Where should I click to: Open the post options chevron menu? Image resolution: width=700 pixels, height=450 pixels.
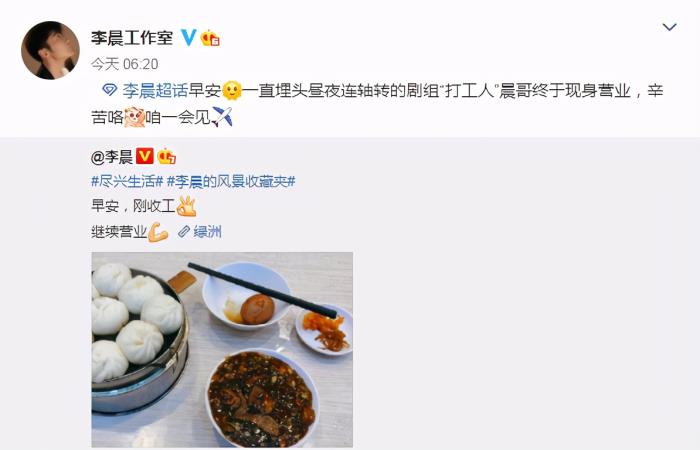pyautogui.click(x=669, y=27)
